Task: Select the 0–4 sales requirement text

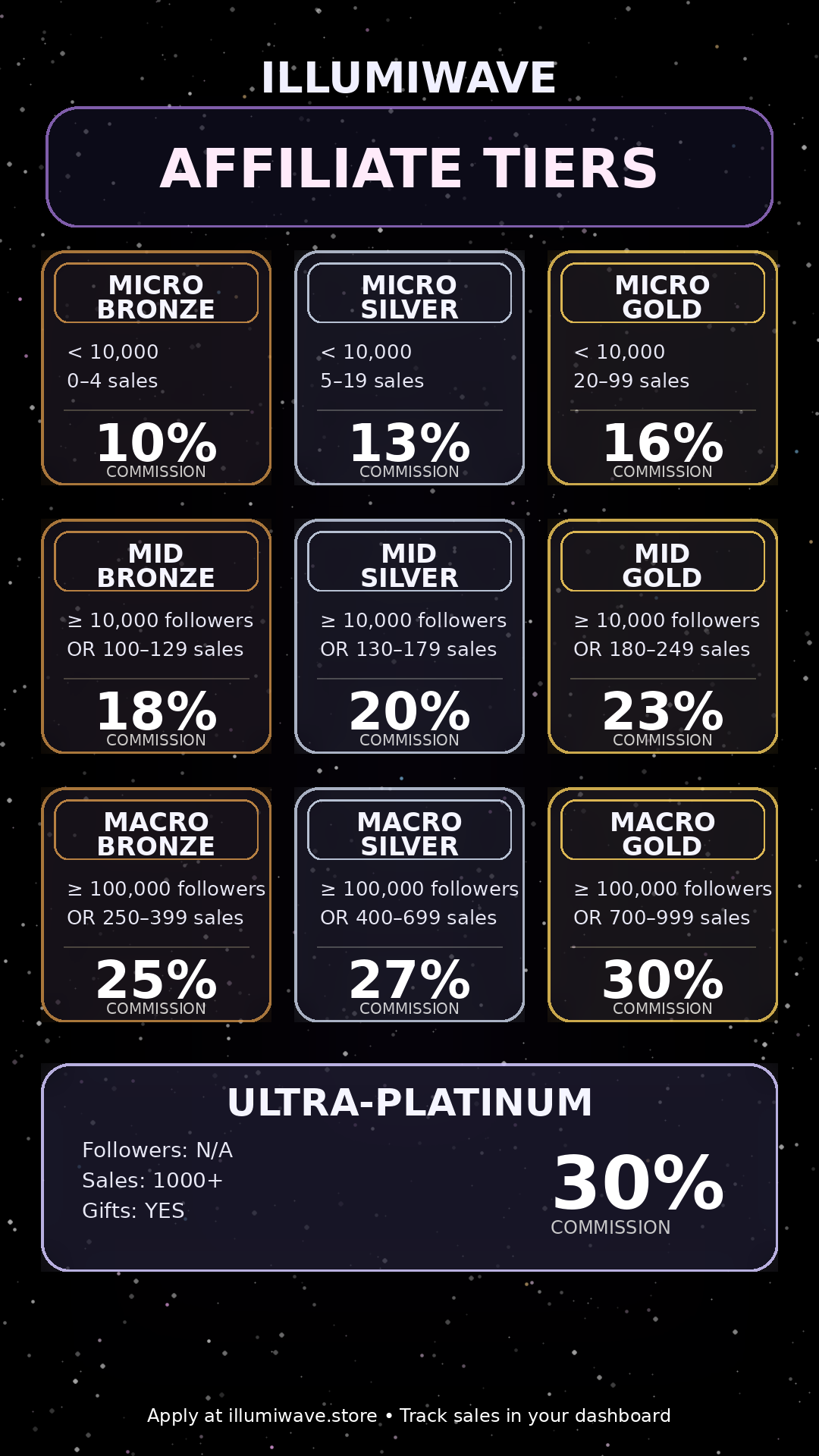Action: [x=112, y=381]
